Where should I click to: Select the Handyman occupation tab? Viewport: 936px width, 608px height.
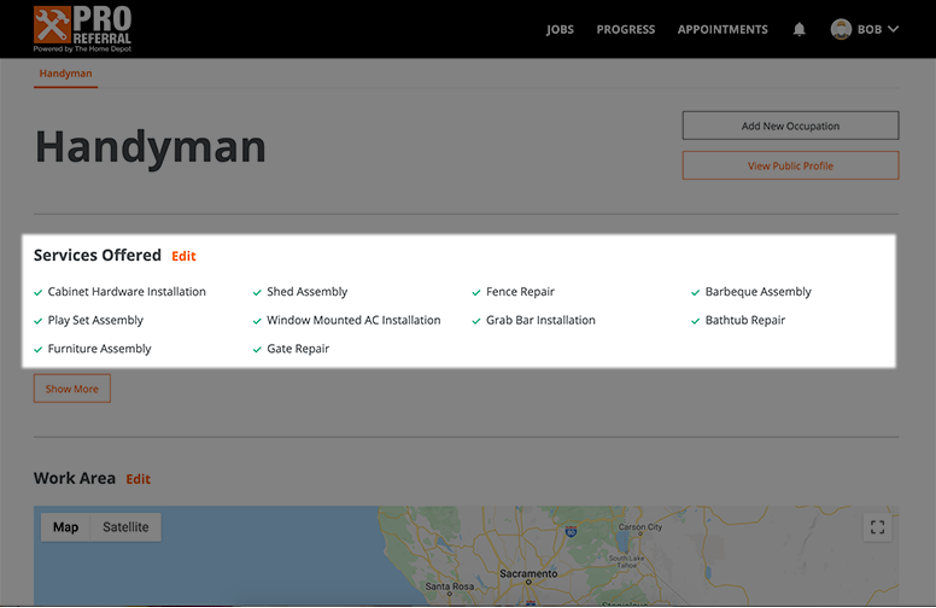[x=64, y=72]
